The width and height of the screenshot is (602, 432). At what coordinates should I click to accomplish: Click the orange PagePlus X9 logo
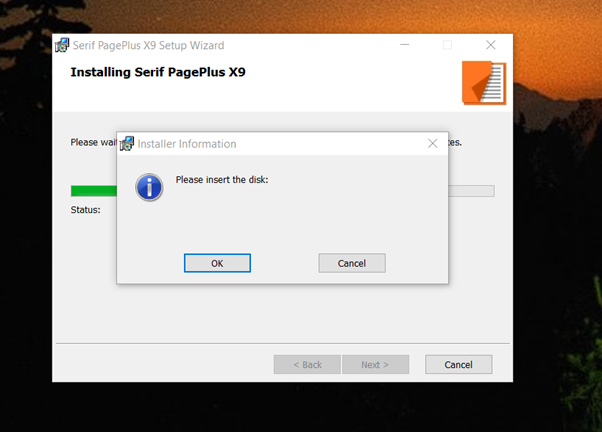pyautogui.click(x=484, y=83)
